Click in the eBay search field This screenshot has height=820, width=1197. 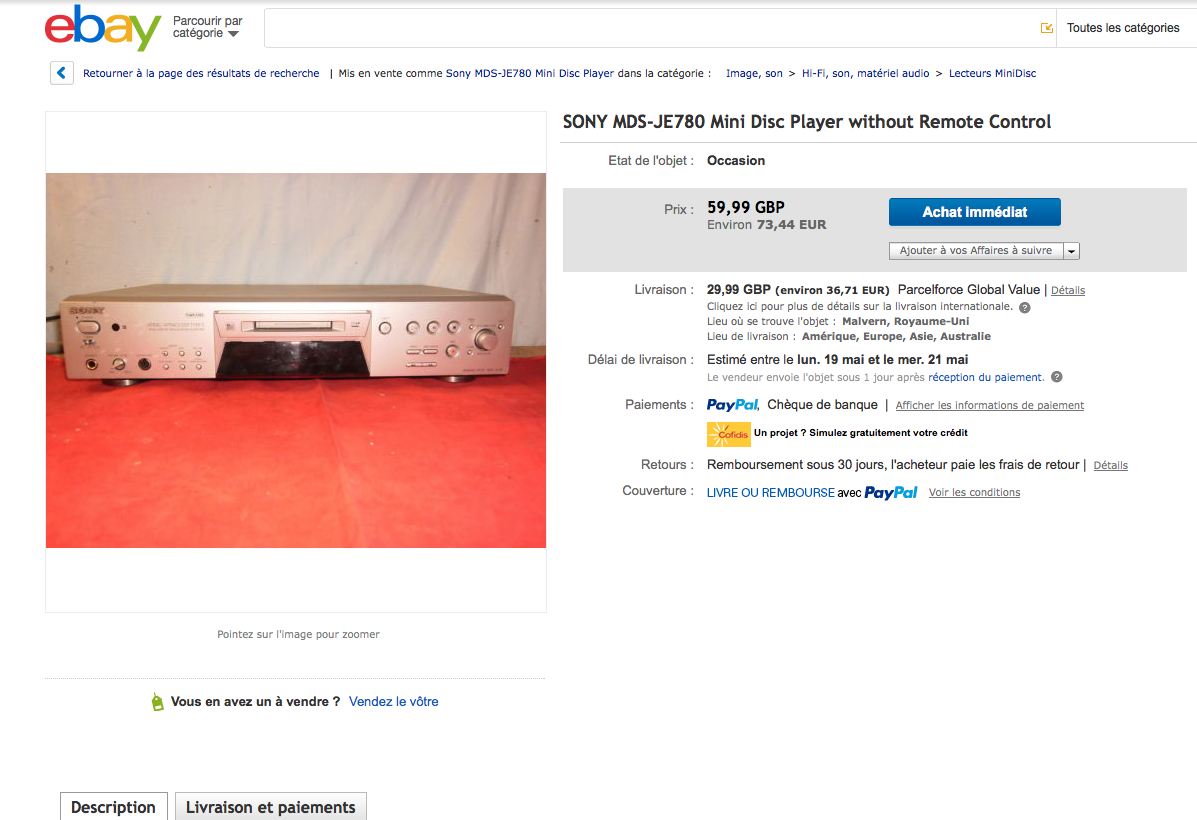(651, 28)
